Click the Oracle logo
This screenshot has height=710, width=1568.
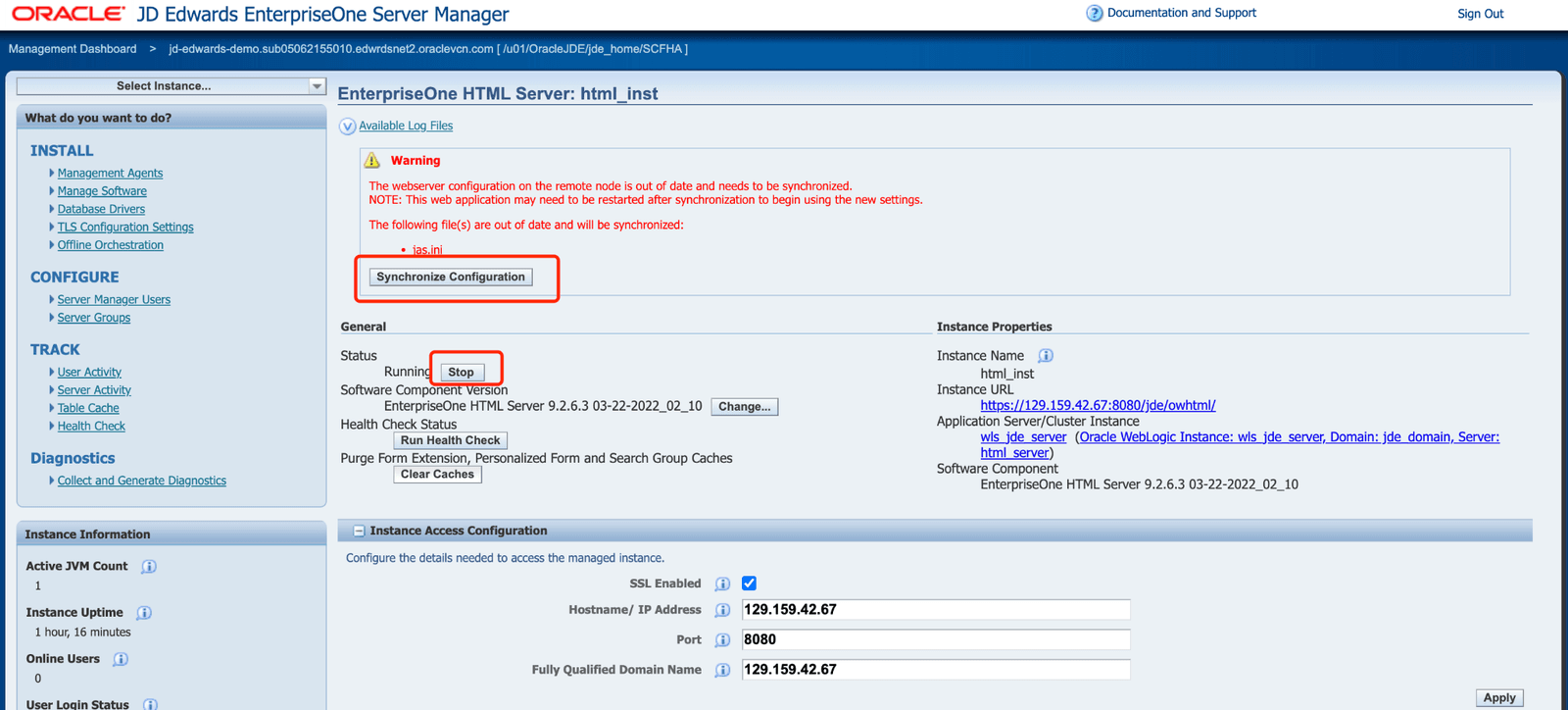68,14
